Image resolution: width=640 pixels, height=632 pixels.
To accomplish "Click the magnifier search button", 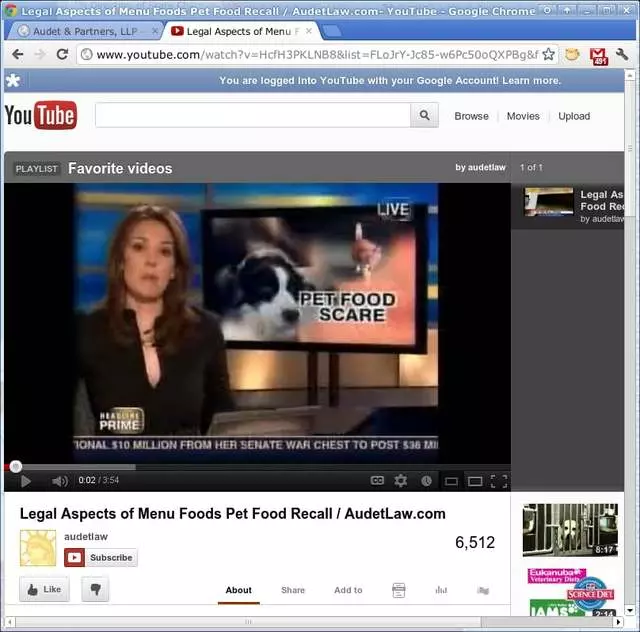I will coord(424,116).
